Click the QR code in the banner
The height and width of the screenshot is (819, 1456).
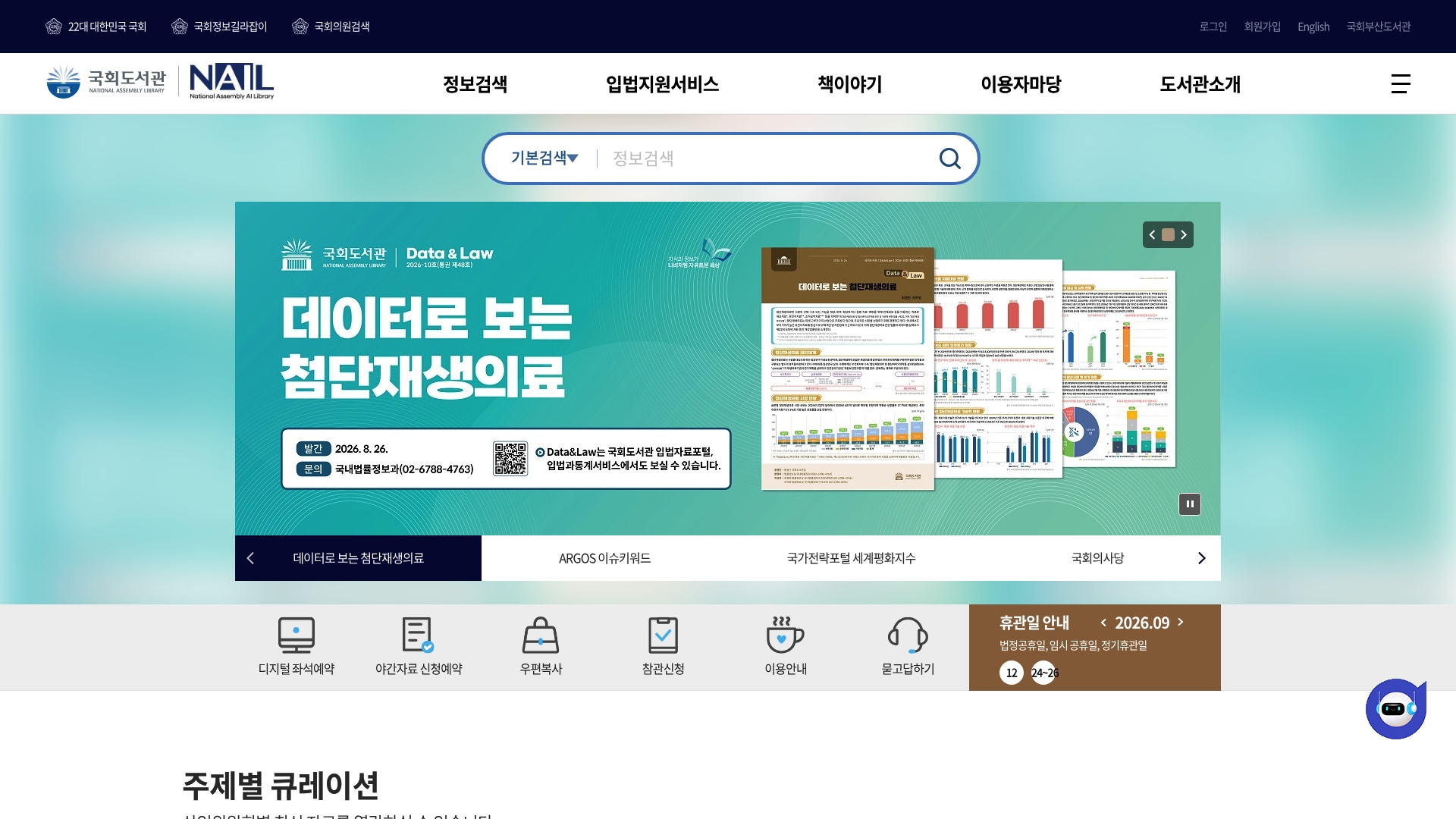(510, 459)
